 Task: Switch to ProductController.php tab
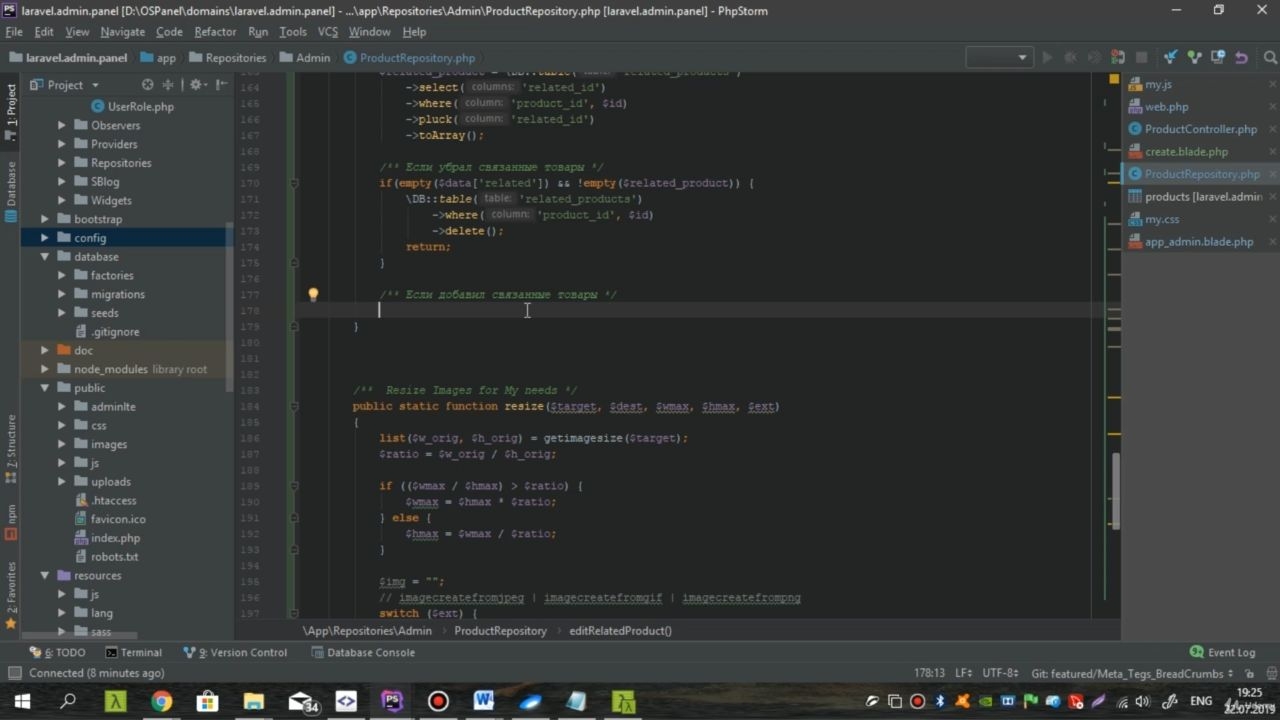(1200, 129)
